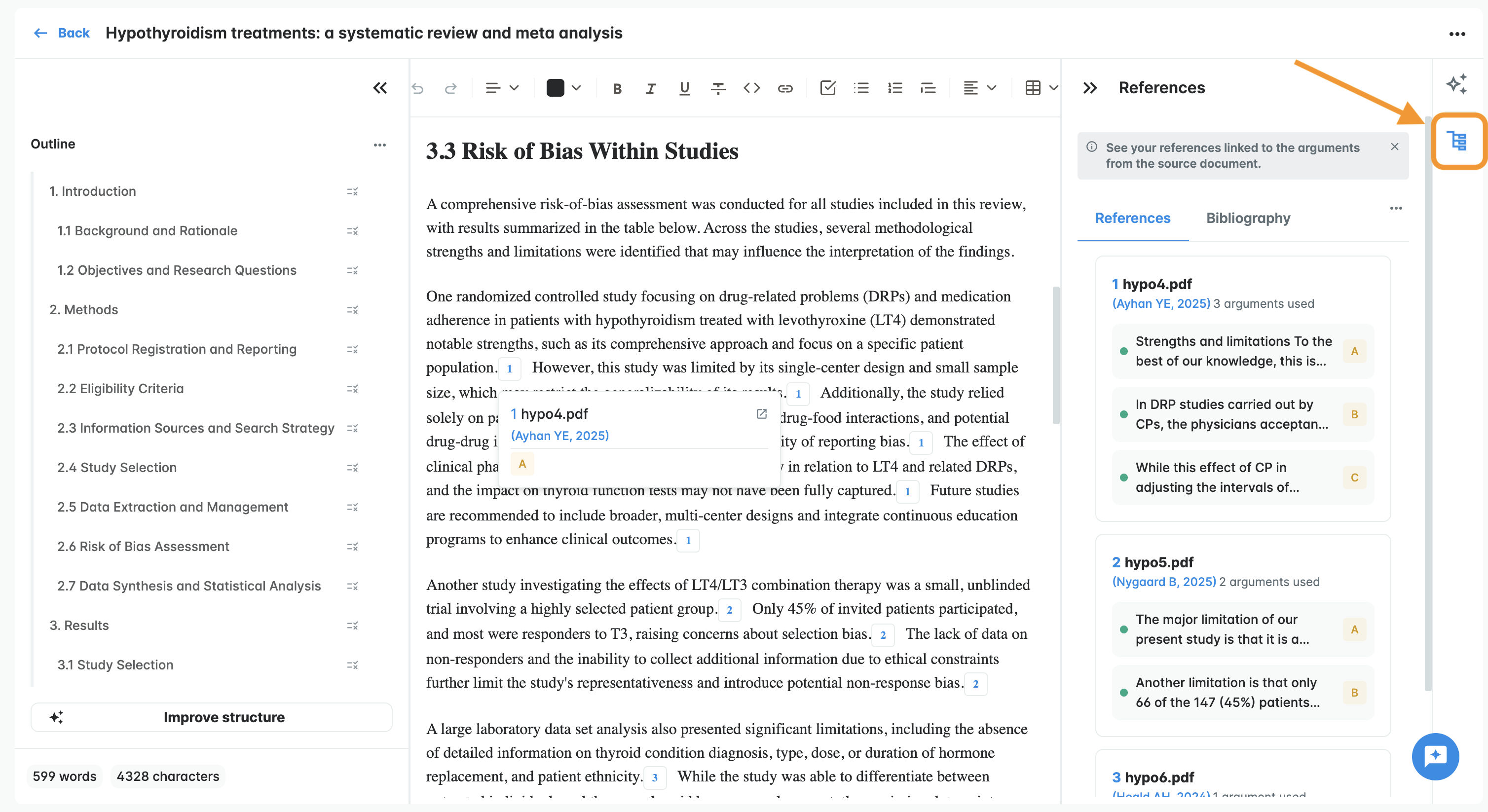Toggle the icon beside 2. Methods

point(352,310)
